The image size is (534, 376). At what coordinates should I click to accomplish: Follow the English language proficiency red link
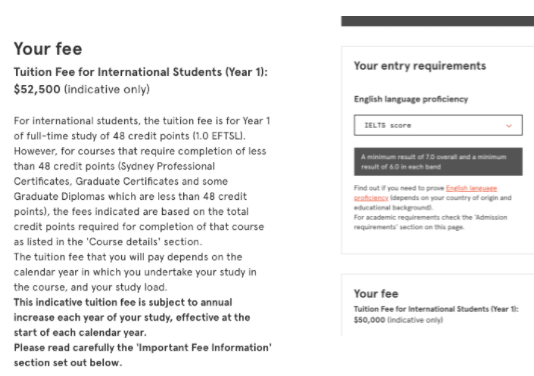point(426,193)
